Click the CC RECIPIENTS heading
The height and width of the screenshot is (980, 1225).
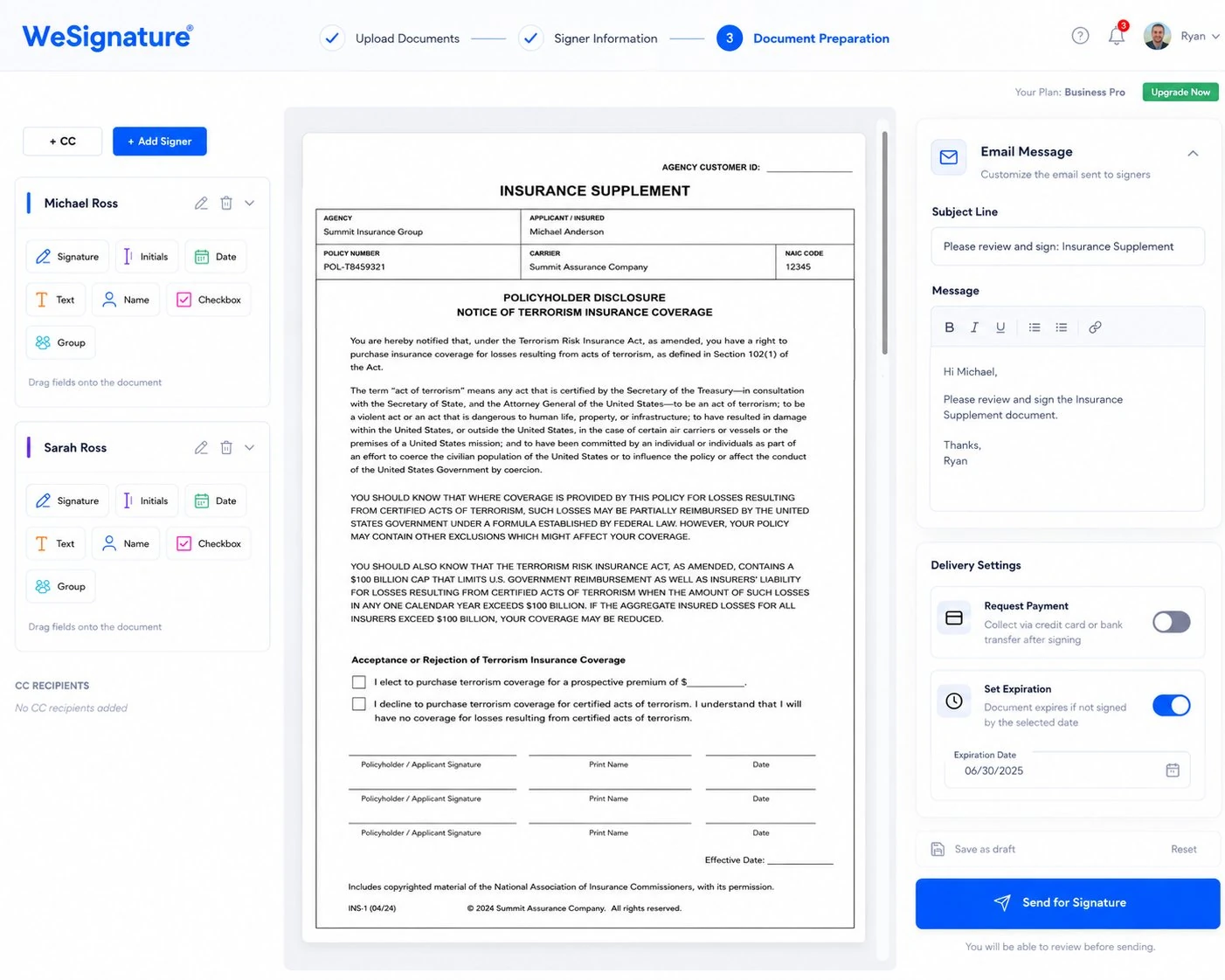pyautogui.click(x=52, y=686)
